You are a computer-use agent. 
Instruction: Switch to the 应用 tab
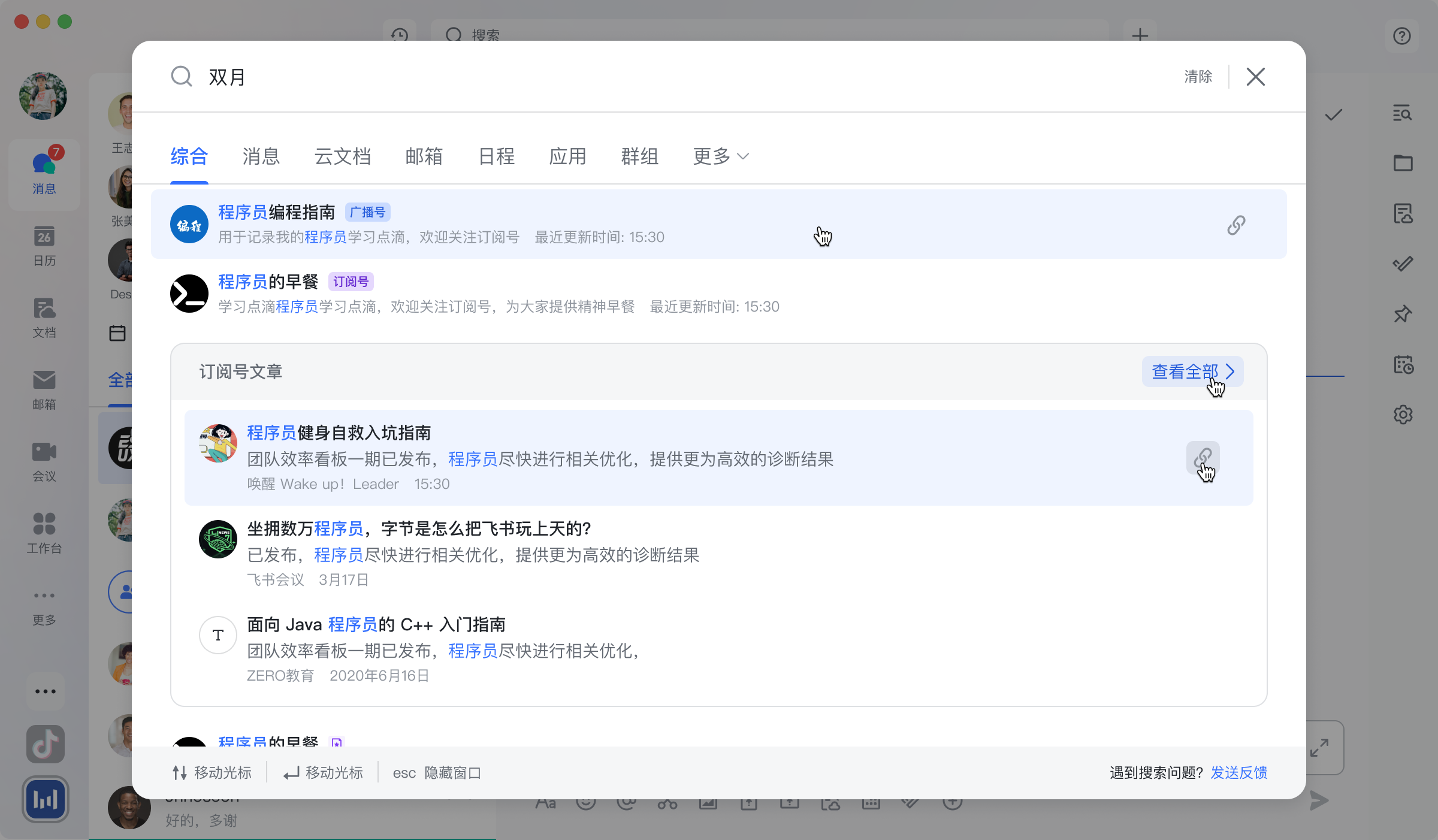point(568,156)
